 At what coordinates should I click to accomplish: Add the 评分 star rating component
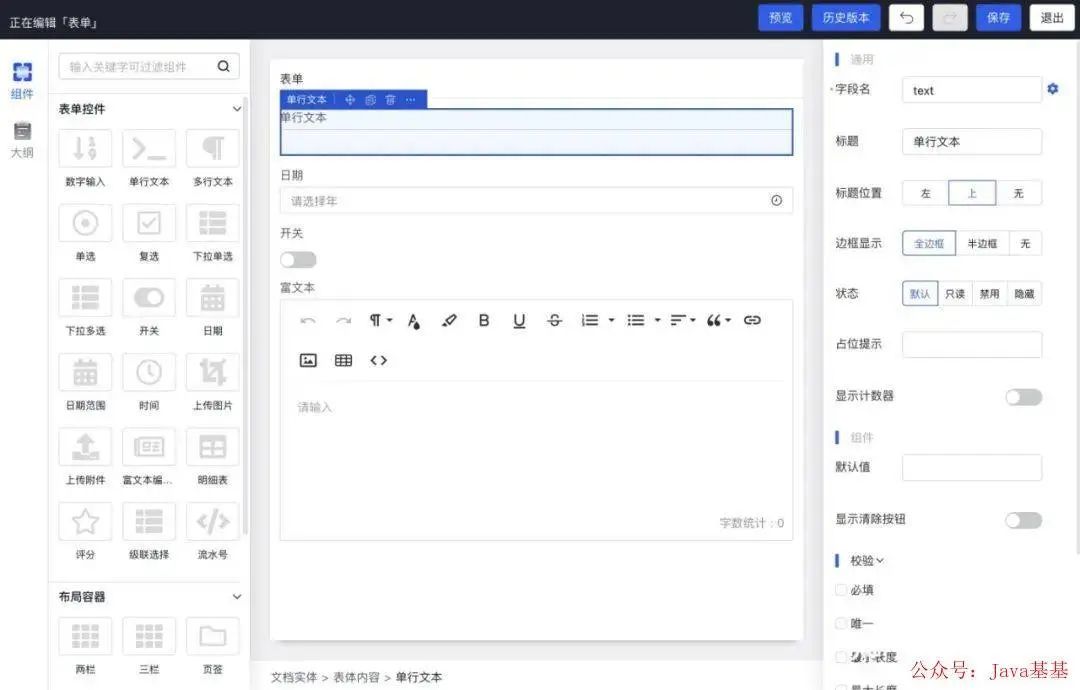tap(85, 521)
